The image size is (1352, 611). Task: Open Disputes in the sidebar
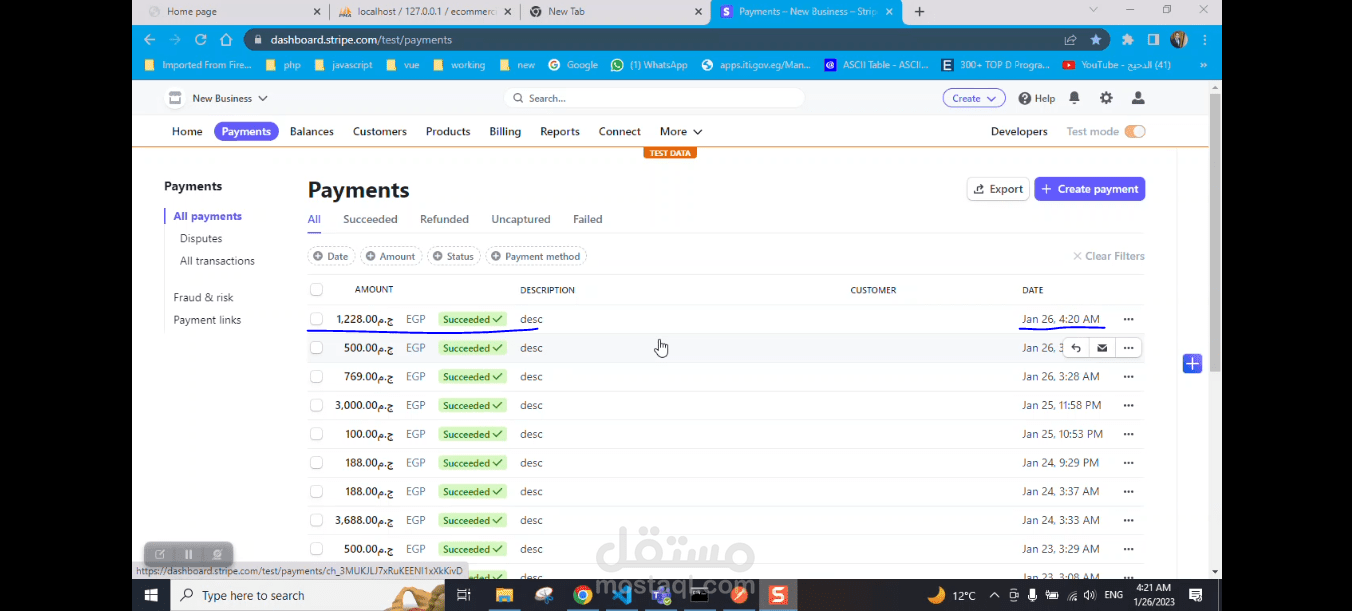point(201,239)
